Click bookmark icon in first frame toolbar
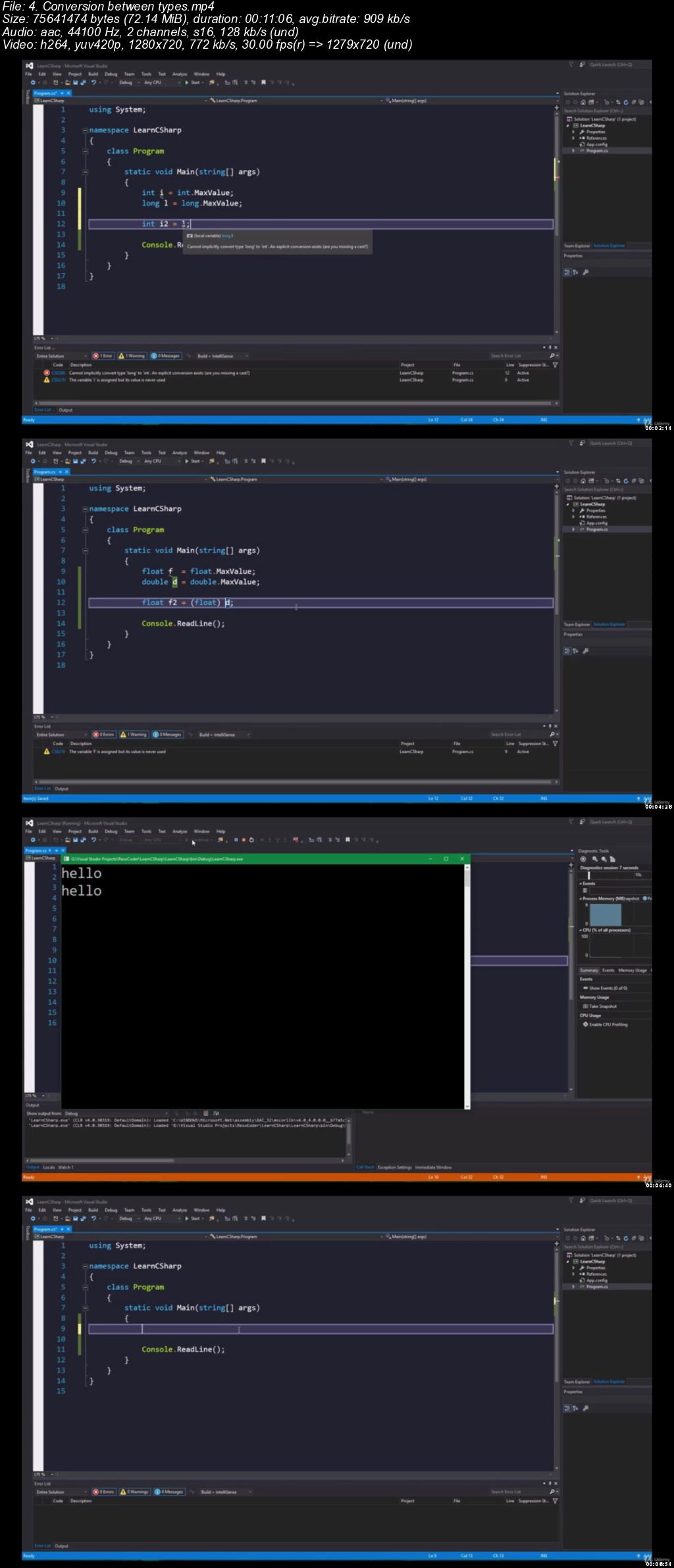This screenshot has height=1568, width=674. point(263,82)
